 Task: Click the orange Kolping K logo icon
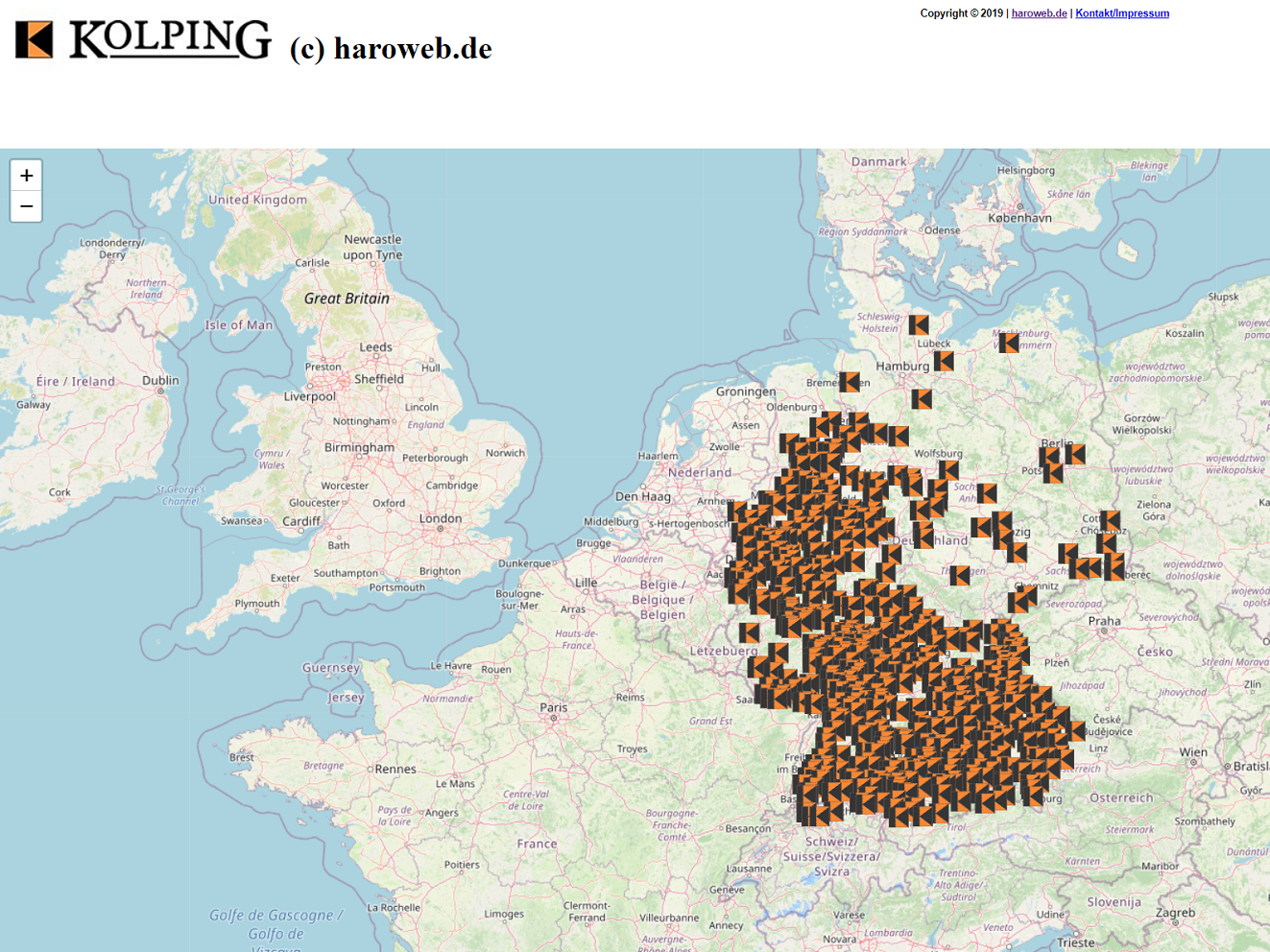click(35, 40)
